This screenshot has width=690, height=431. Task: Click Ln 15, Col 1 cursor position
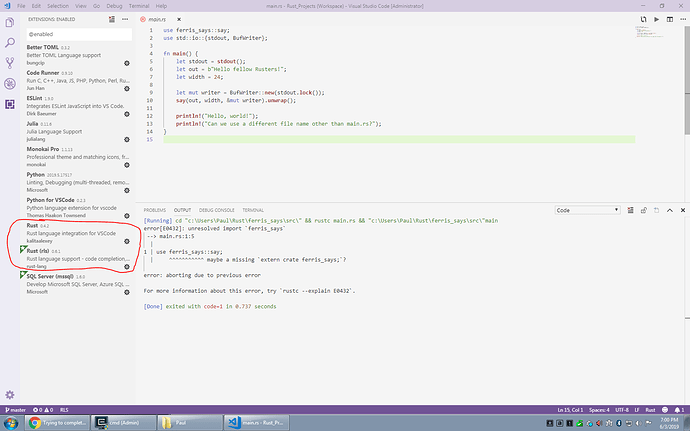(x=570, y=410)
